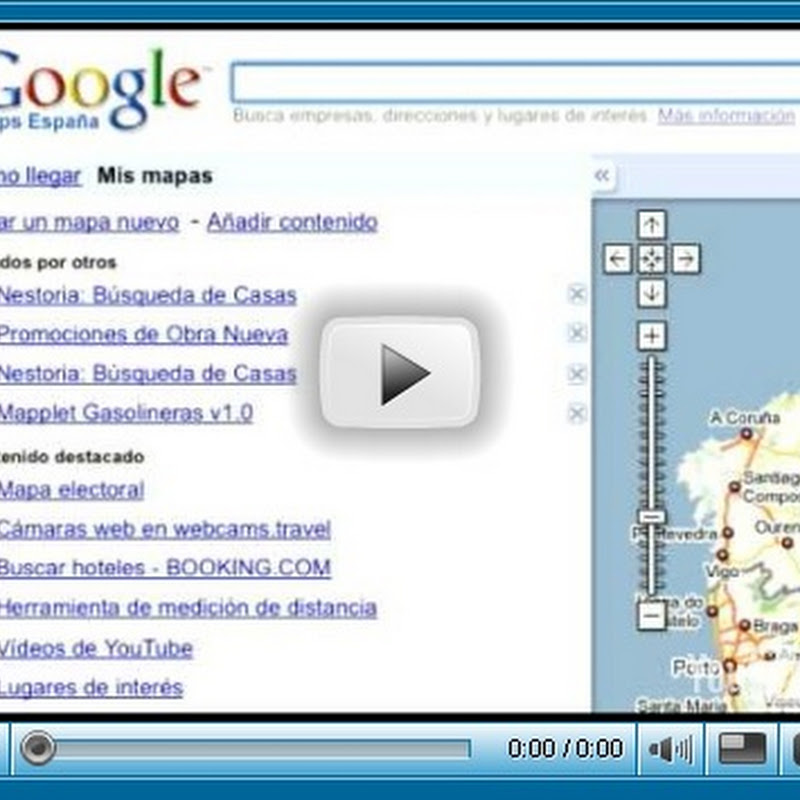Click the A Coruña city marker on map

[x=746, y=434]
